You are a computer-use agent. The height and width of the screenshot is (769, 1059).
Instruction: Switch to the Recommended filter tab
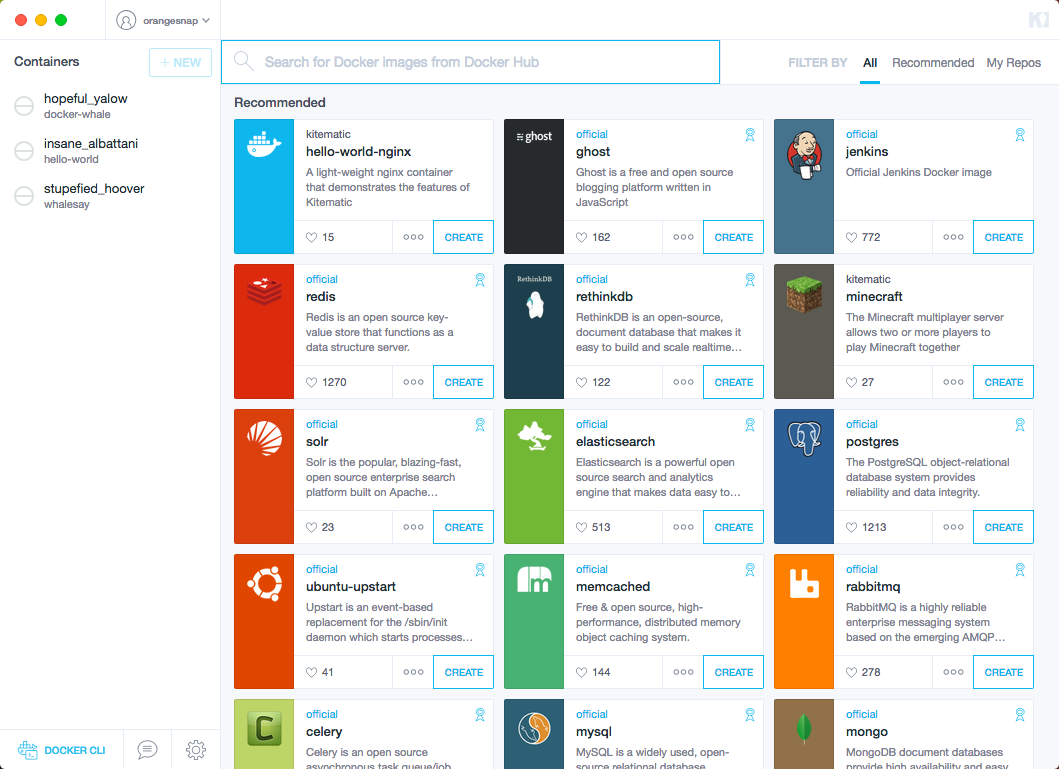point(933,63)
